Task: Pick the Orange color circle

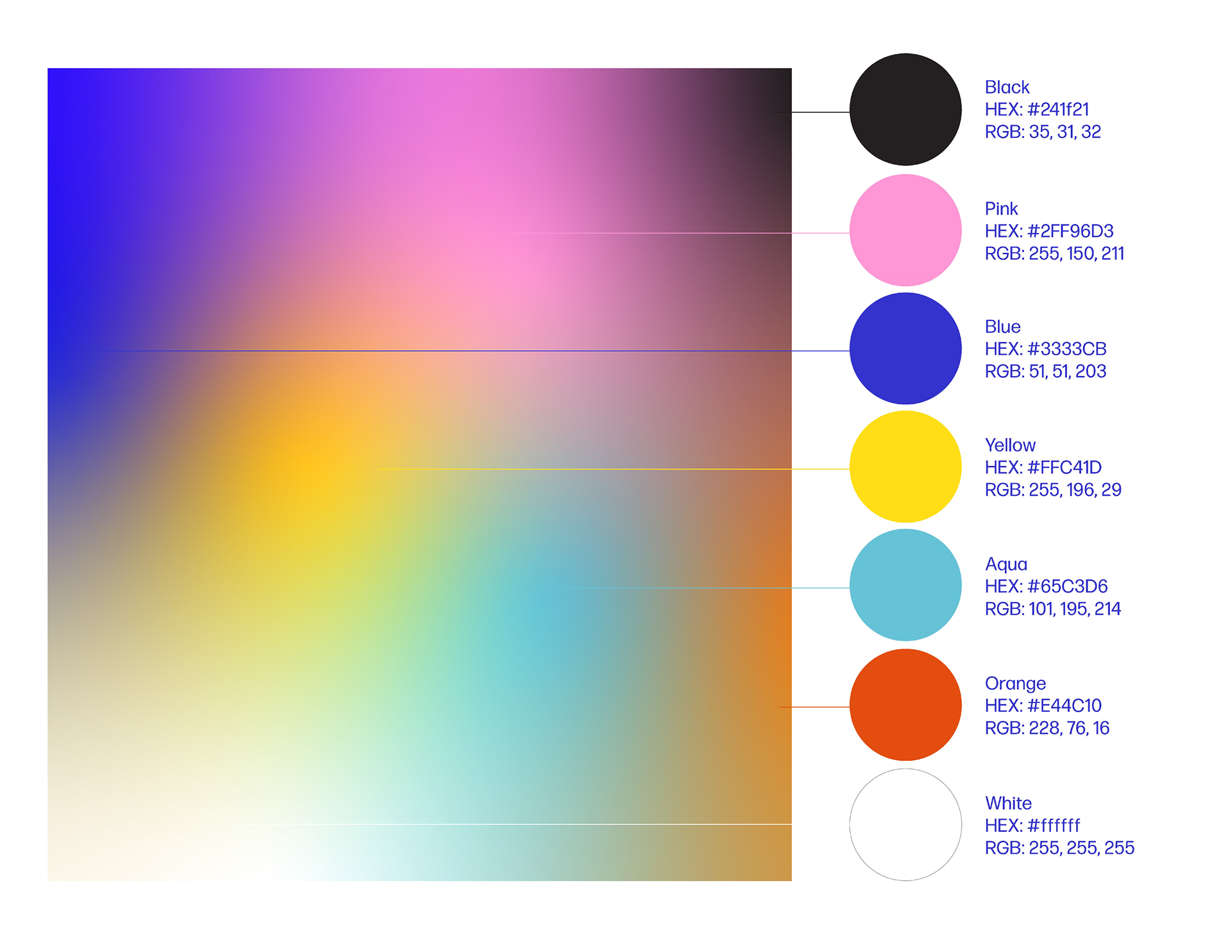Action: click(905, 705)
